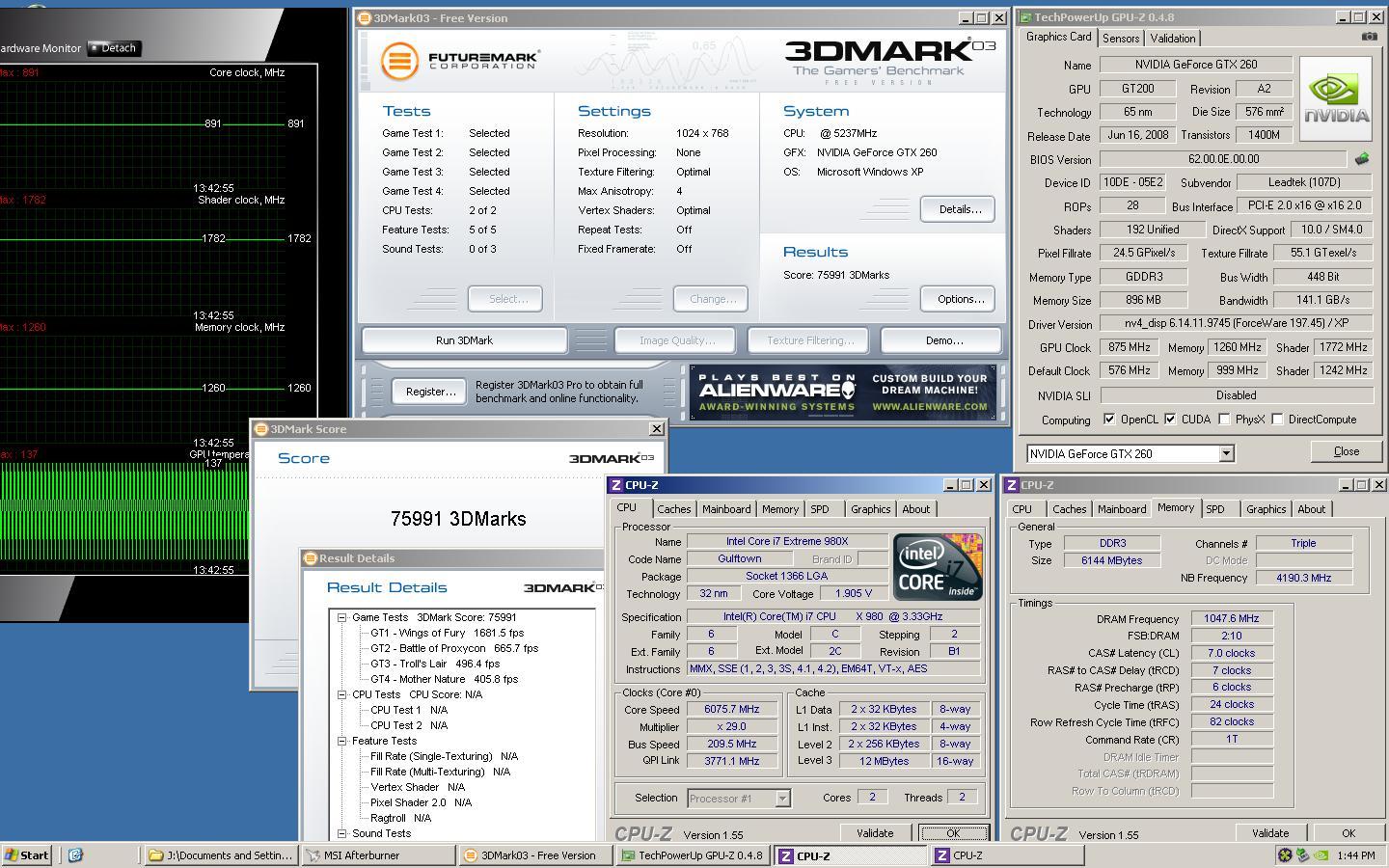Open the Mainboard tab in the CPU tab CPU-Z window

tap(726, 509)
